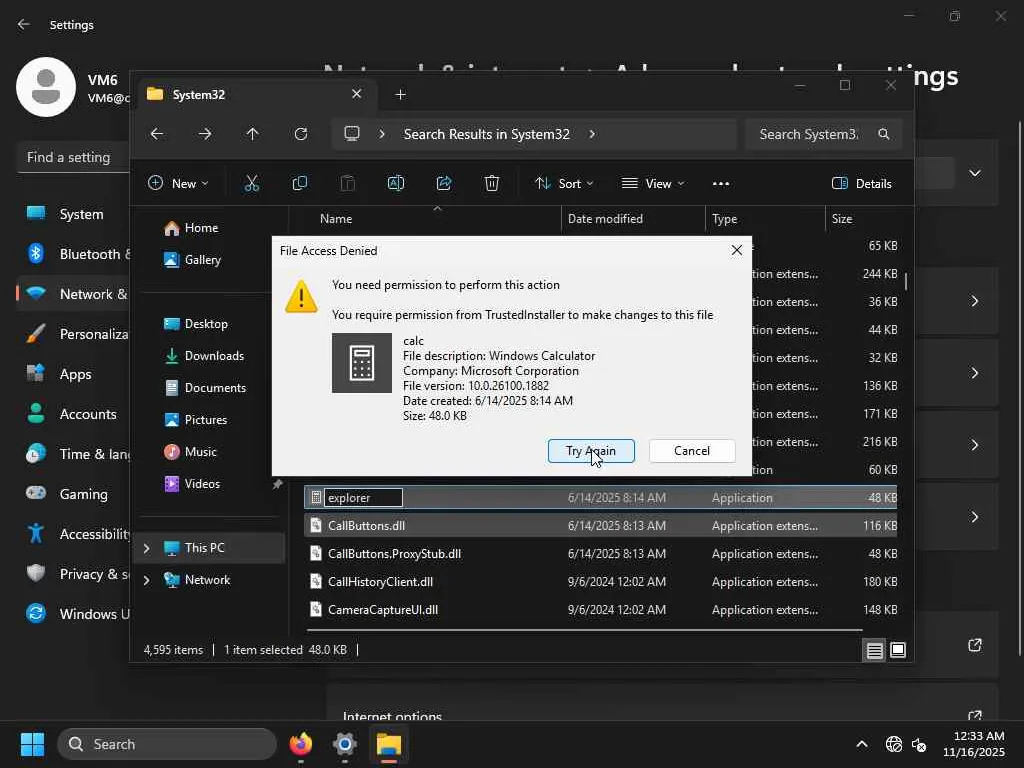Select CallButtons.dll file
The image size is (1024, 768).
pyautogui.click(x=600, y=526)
